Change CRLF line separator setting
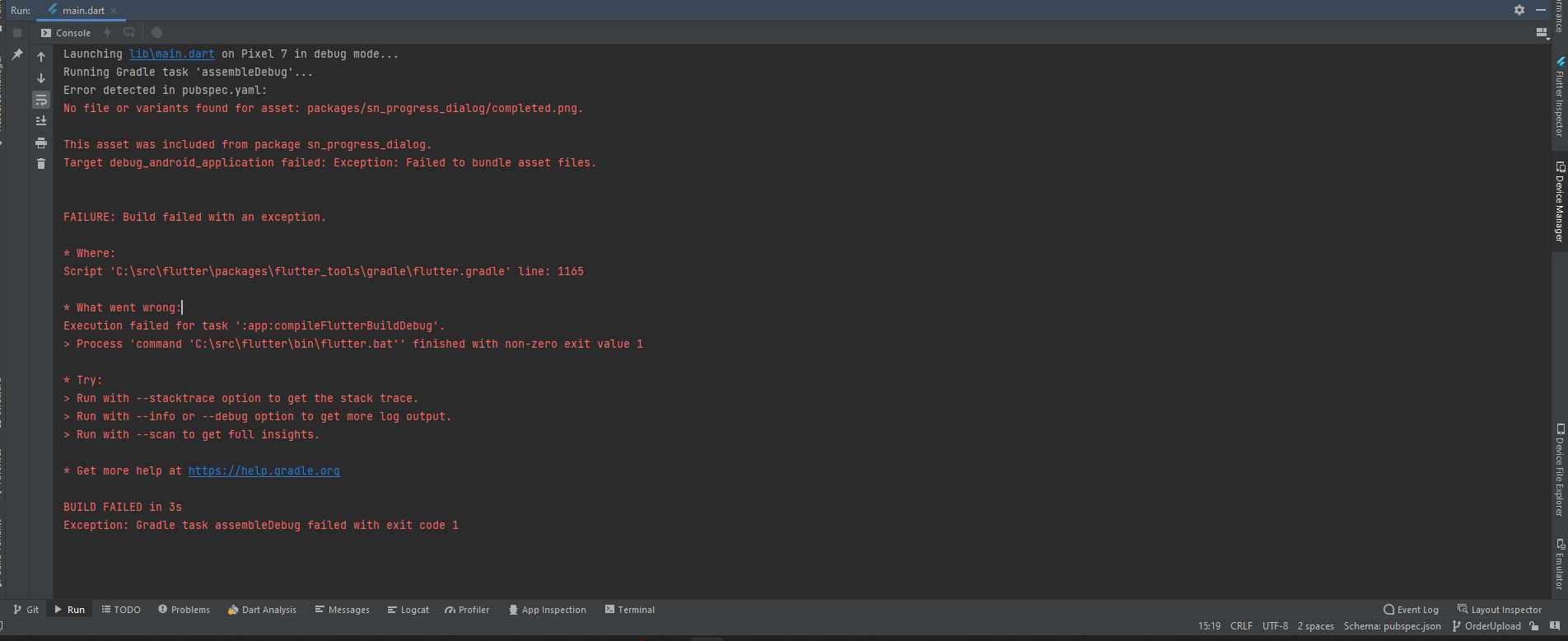 [1241, 626]
